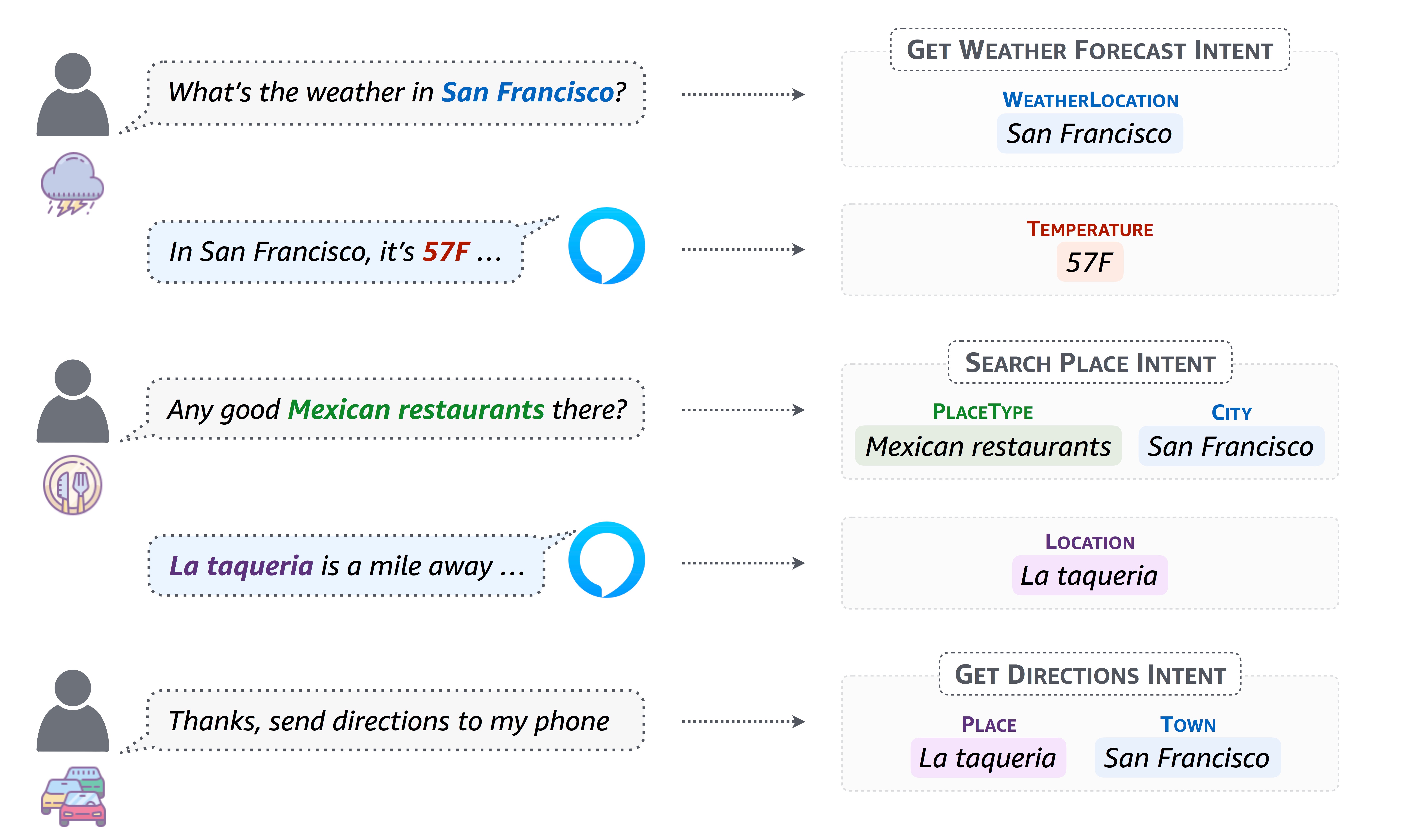This screenshot has height=840, width=1406.
Task: Click the San Francisco value under City
Action: point(1231,446)
